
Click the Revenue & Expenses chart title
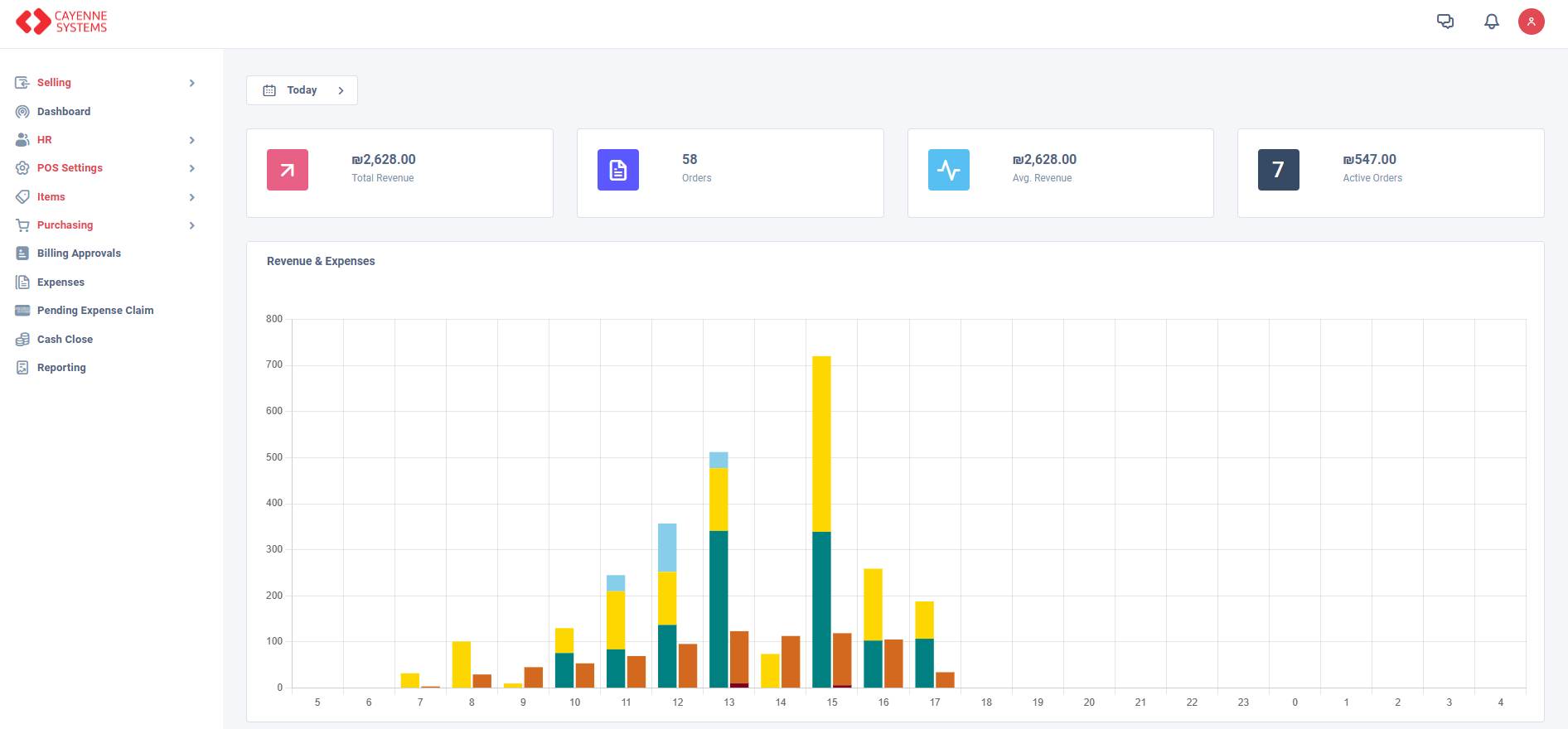(321, 261)
